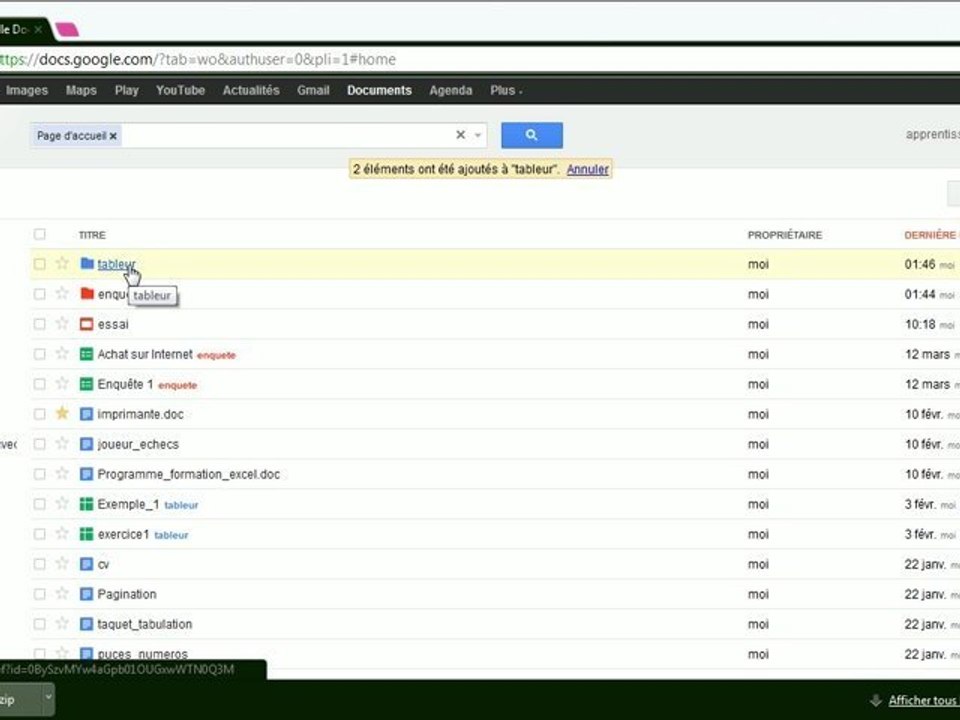
Task: Open Actualités in the Google bar
Action: coord(251,91)
